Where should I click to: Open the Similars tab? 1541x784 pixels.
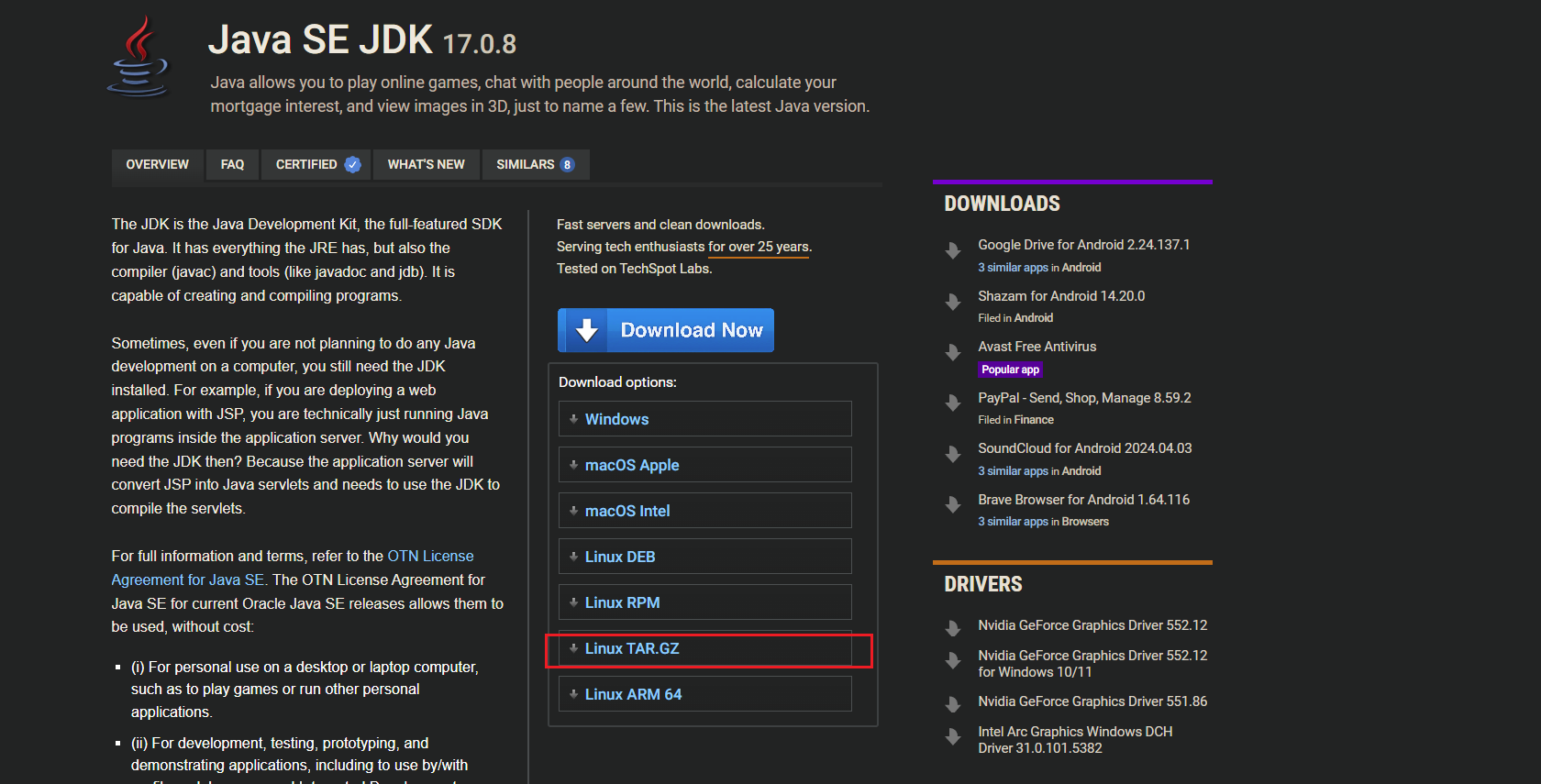click(536, 165)
